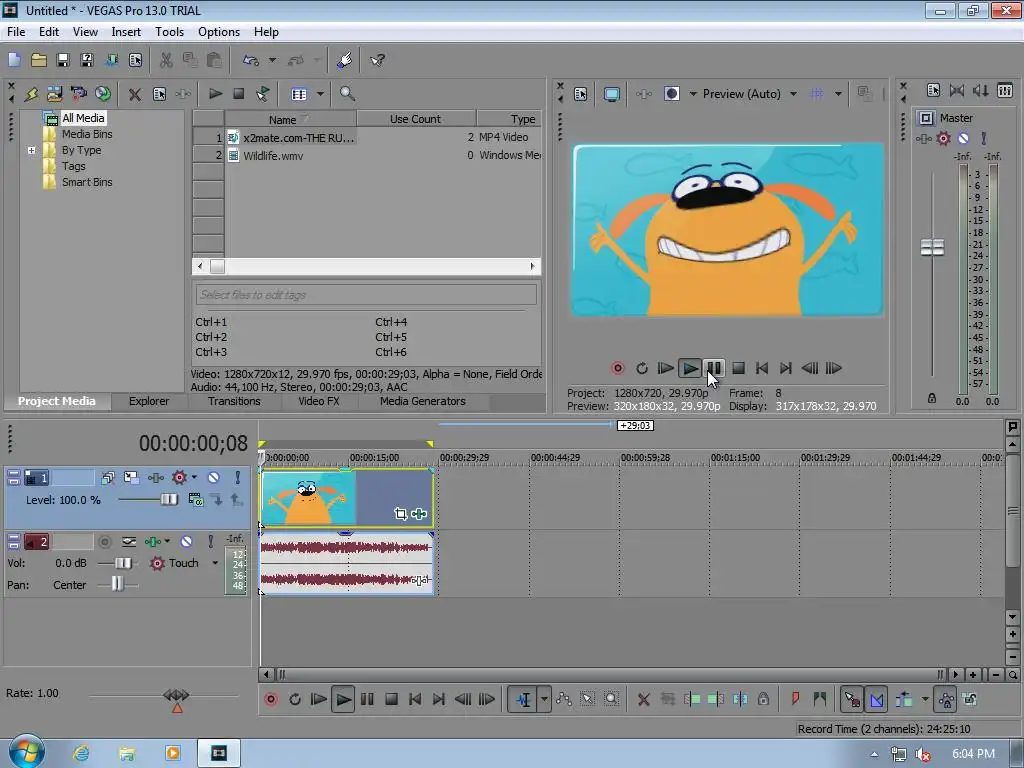Open the Touch automation mode dropdown

click(x=215, y=563)
